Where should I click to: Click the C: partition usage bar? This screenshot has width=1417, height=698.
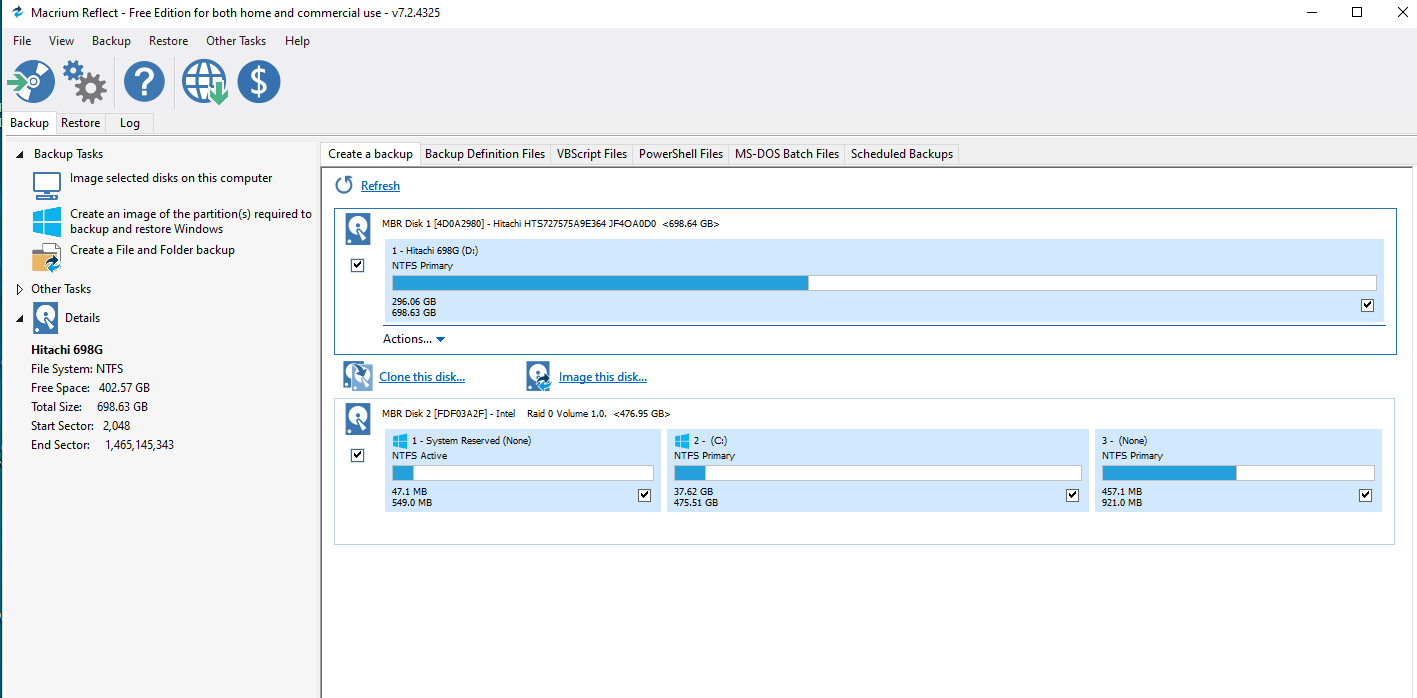click(878, 473)
